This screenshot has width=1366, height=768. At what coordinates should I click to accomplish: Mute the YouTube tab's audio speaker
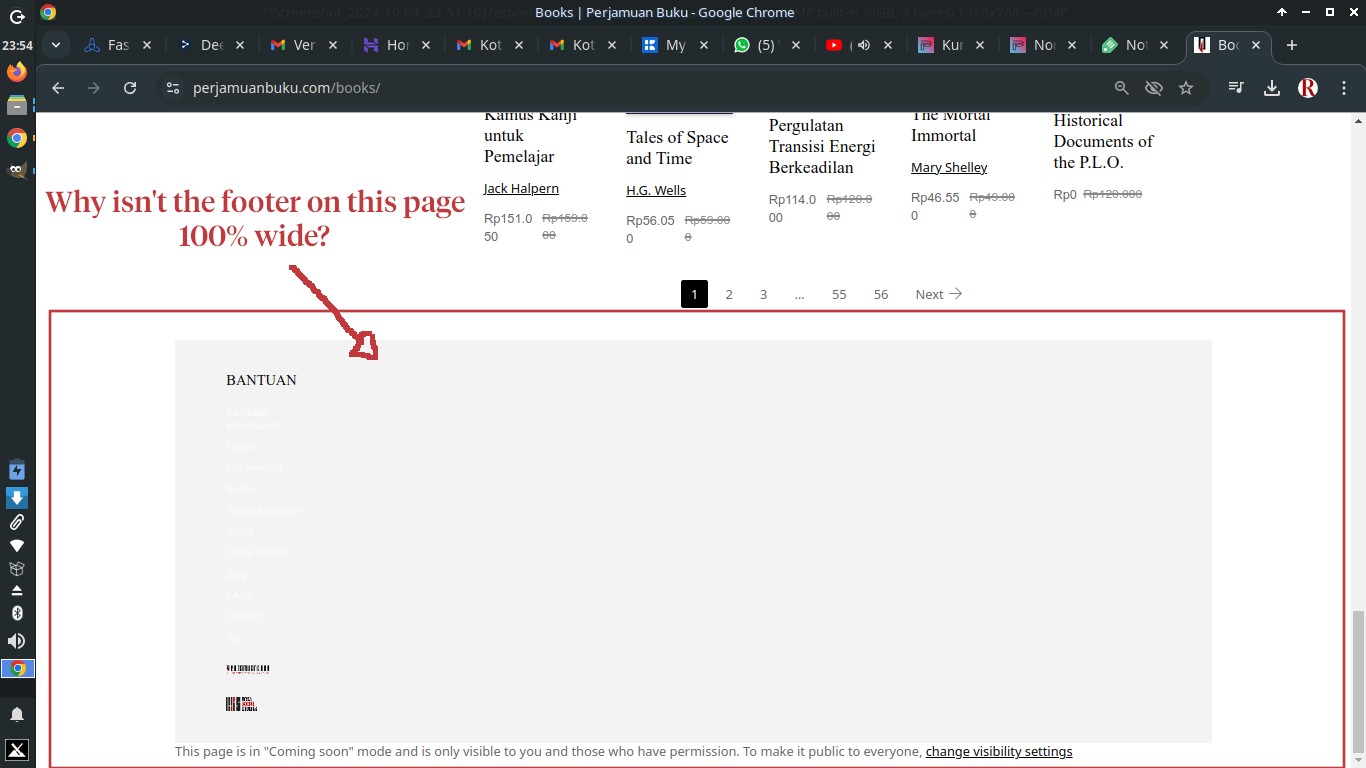pos(861,45)
